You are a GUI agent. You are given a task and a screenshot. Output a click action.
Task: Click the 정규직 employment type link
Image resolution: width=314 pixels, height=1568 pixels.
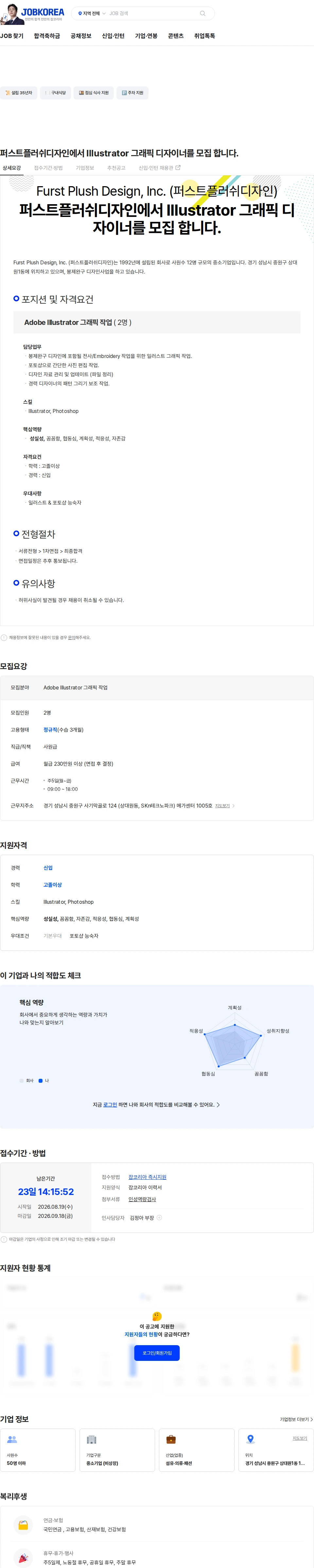[50, 729]
